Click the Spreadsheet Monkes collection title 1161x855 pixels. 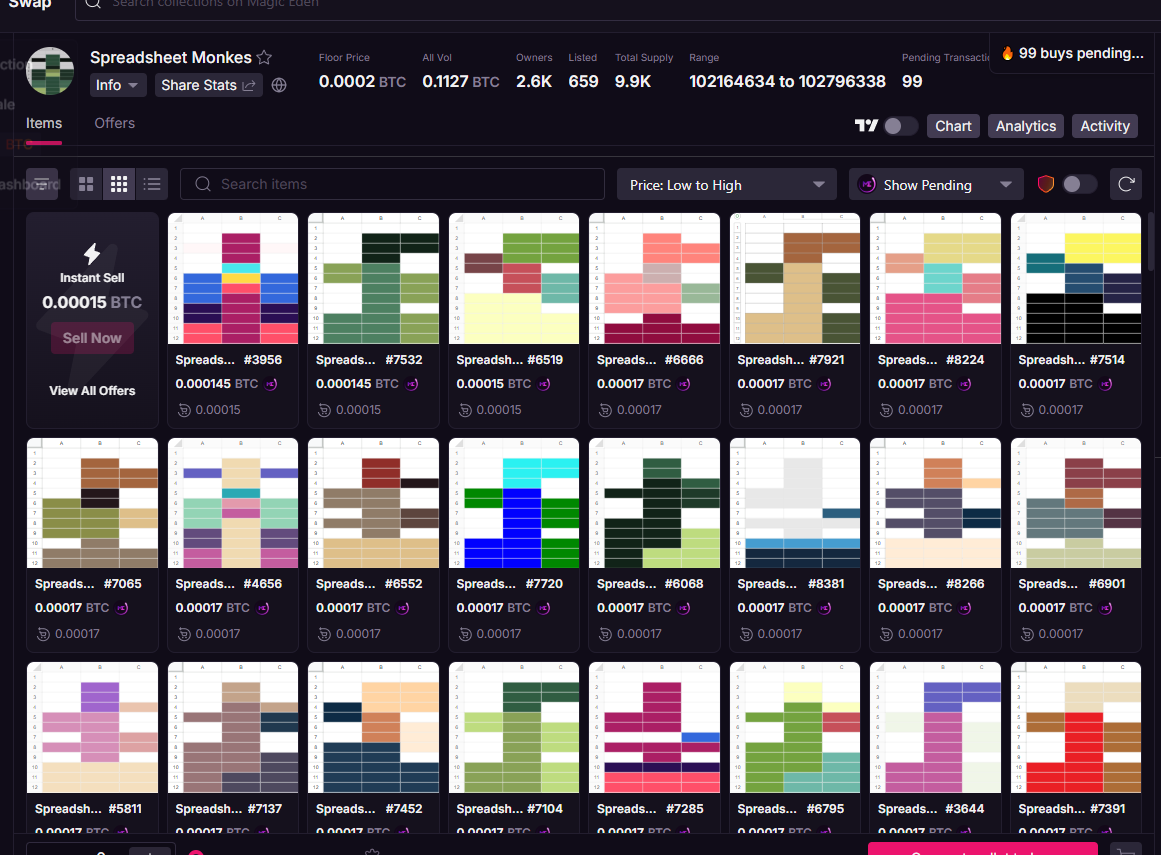tap(170, 57)
